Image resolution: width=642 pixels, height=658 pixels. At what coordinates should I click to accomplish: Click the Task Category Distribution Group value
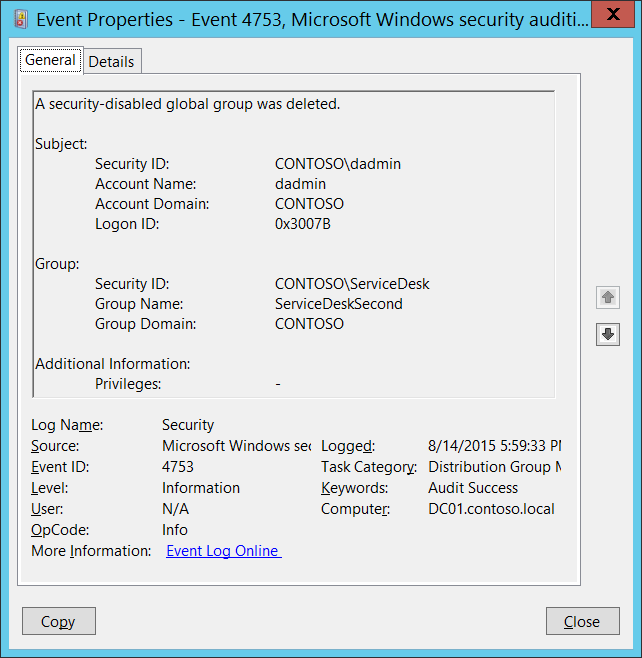(494, 467)
